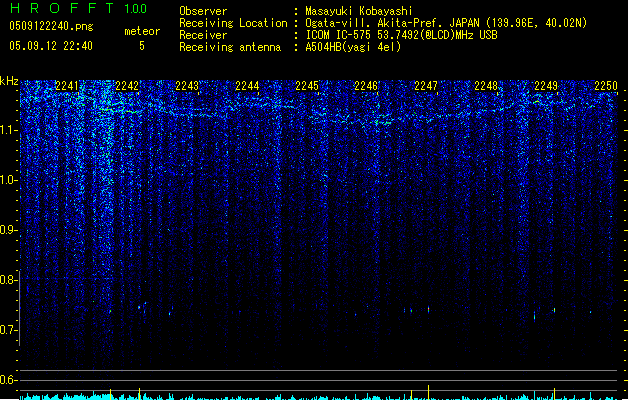The width and height of the screenshot is (629, 400).
Task: Click the 2247 time marker
Action: [x=426, y=86]
